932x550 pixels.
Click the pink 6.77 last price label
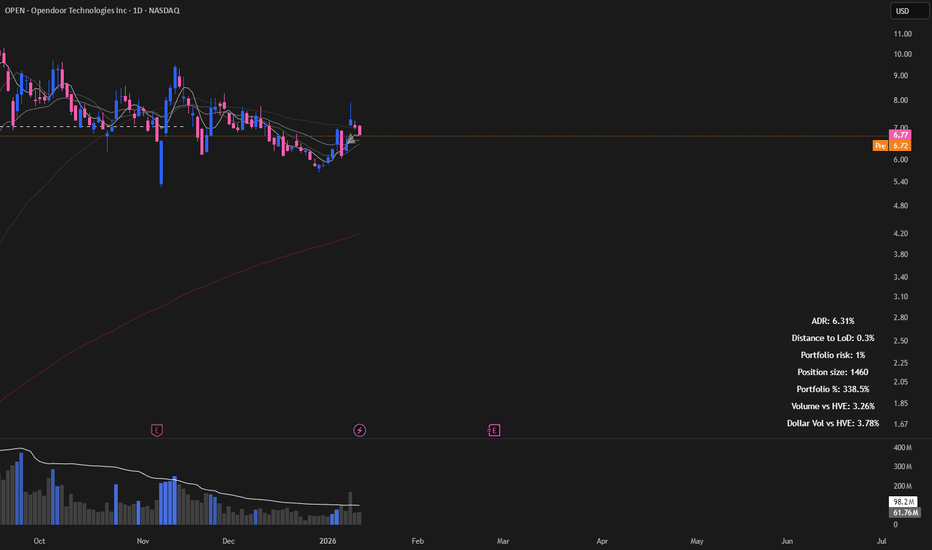click(x=900, y=135)
